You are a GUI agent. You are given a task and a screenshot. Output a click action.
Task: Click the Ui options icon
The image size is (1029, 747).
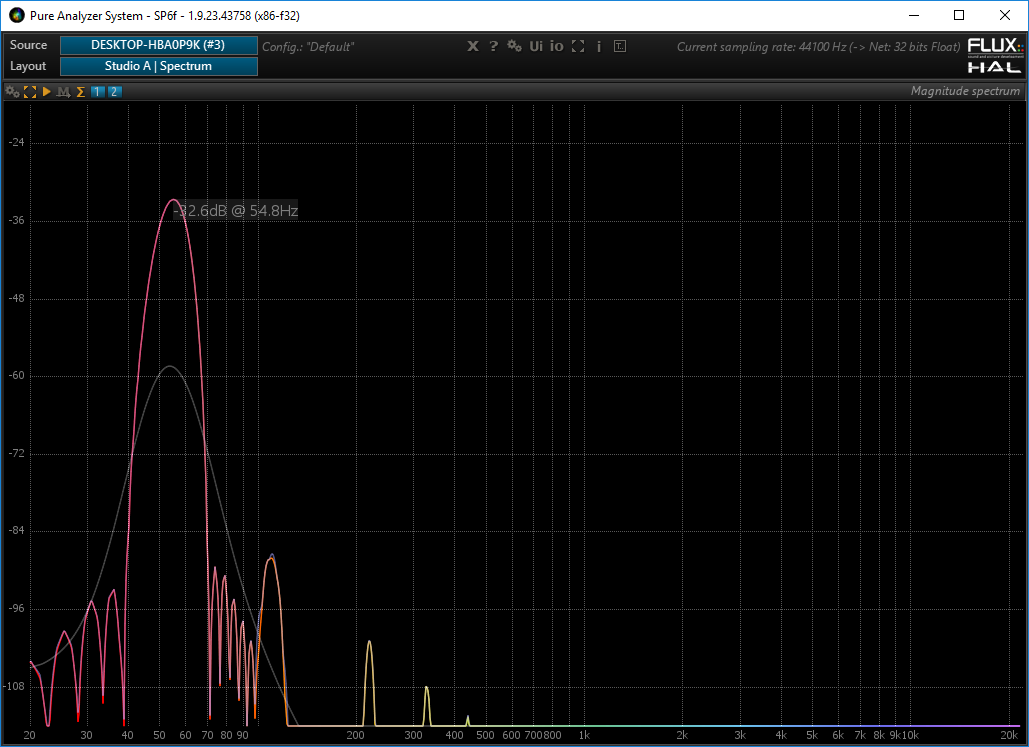(536, 47)
